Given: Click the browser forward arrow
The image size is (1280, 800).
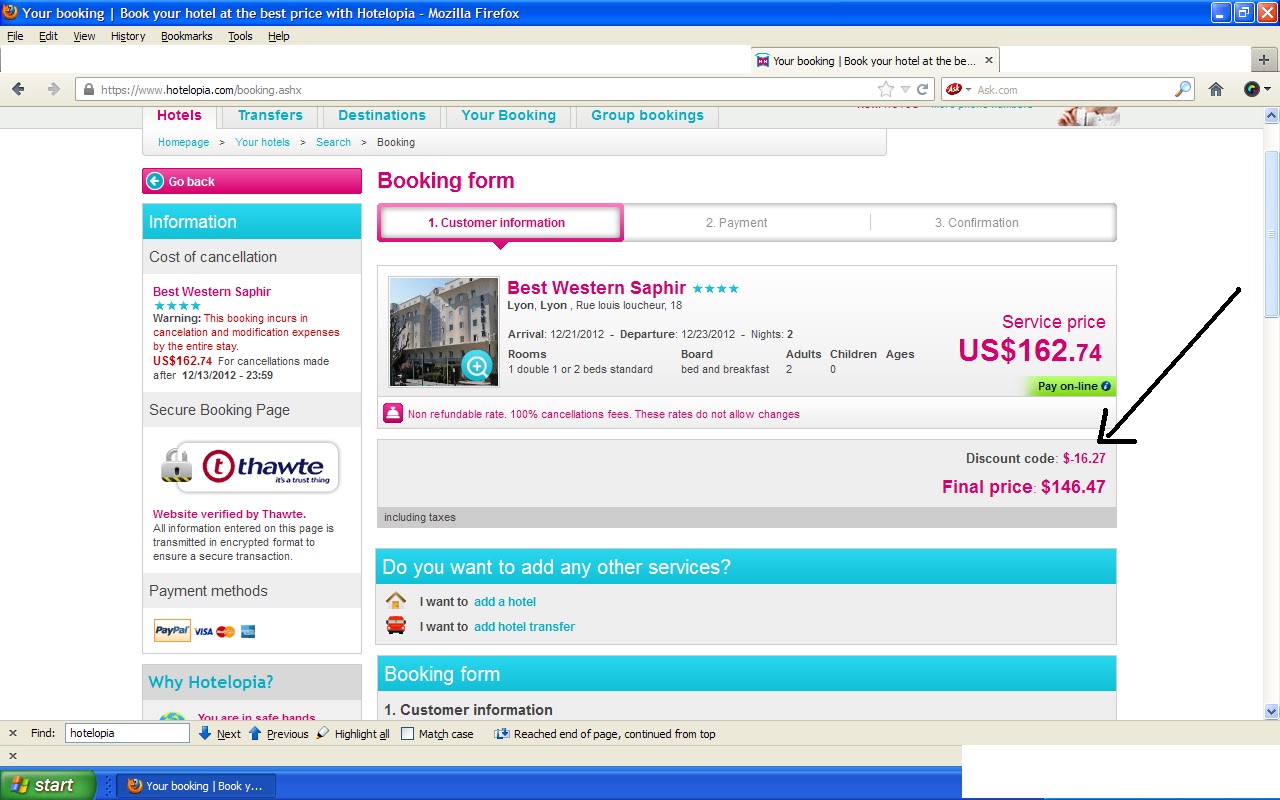Looking at the screenshot, I should pyautogui.click(x=53, y=89).
